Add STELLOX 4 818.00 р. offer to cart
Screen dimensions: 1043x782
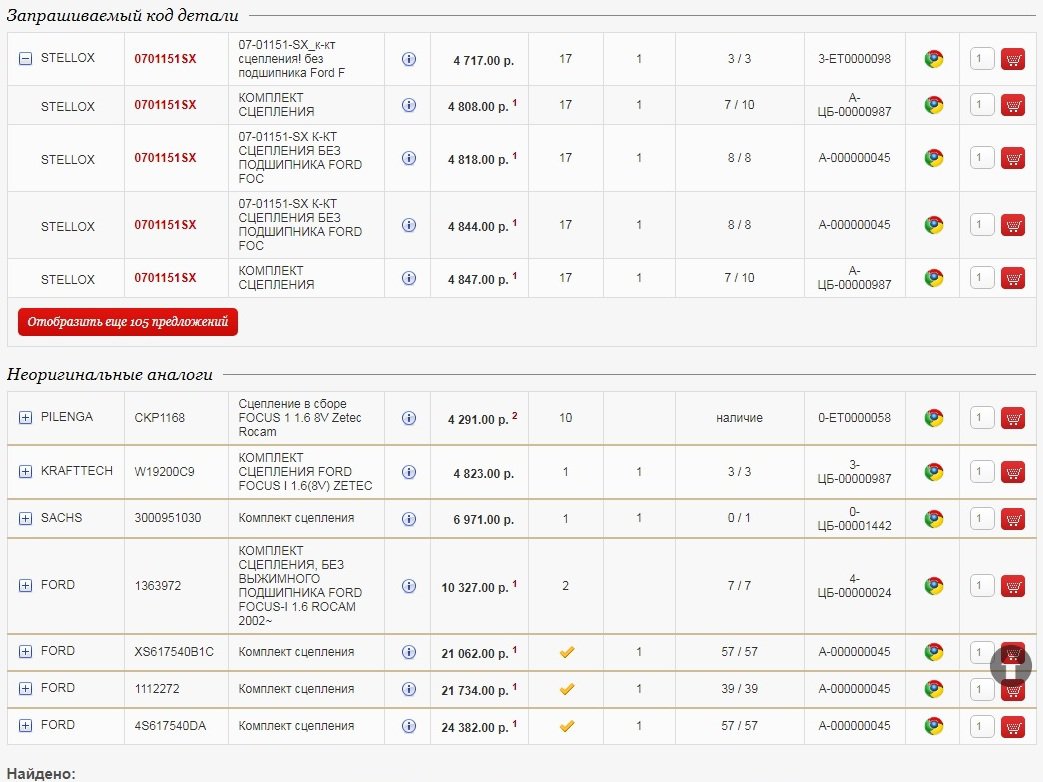click(1013, 158)
